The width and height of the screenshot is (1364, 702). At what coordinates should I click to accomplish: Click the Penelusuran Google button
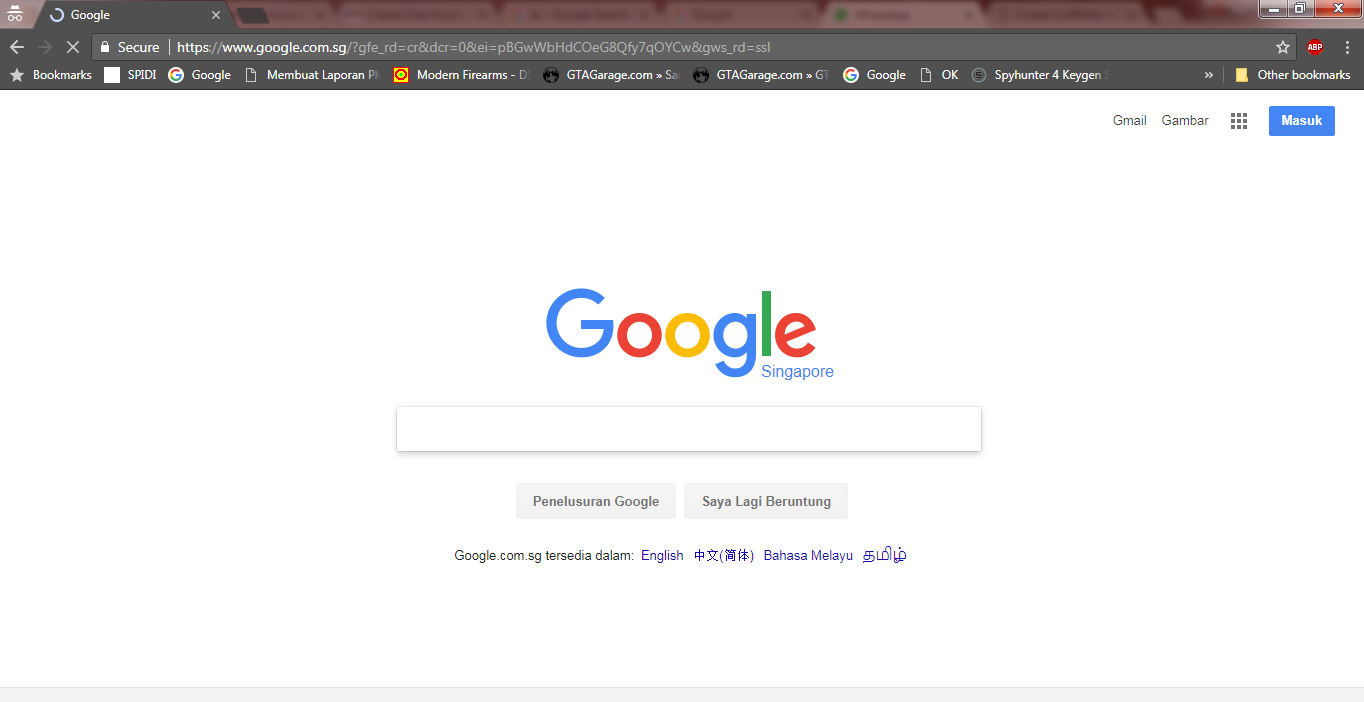click(596, 501)
